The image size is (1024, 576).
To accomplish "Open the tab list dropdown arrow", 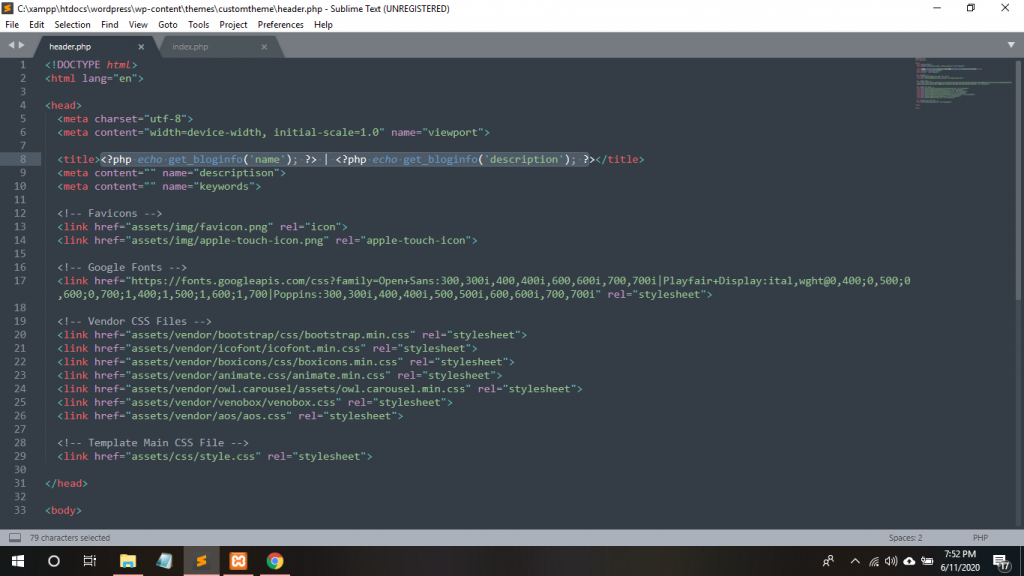I will 1011,45.
